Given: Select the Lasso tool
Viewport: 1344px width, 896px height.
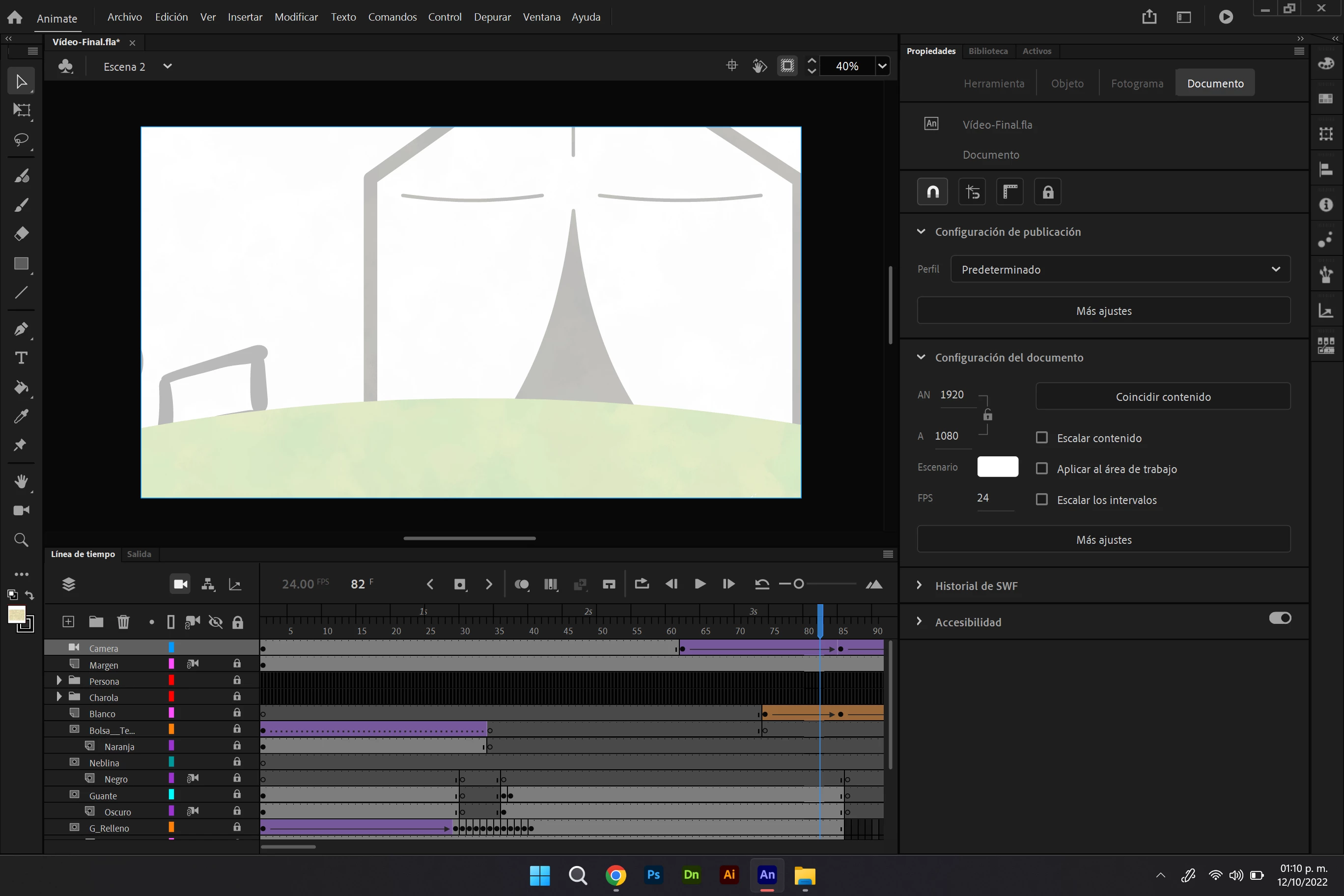Looking at the screenshot, I should (22, 140).
